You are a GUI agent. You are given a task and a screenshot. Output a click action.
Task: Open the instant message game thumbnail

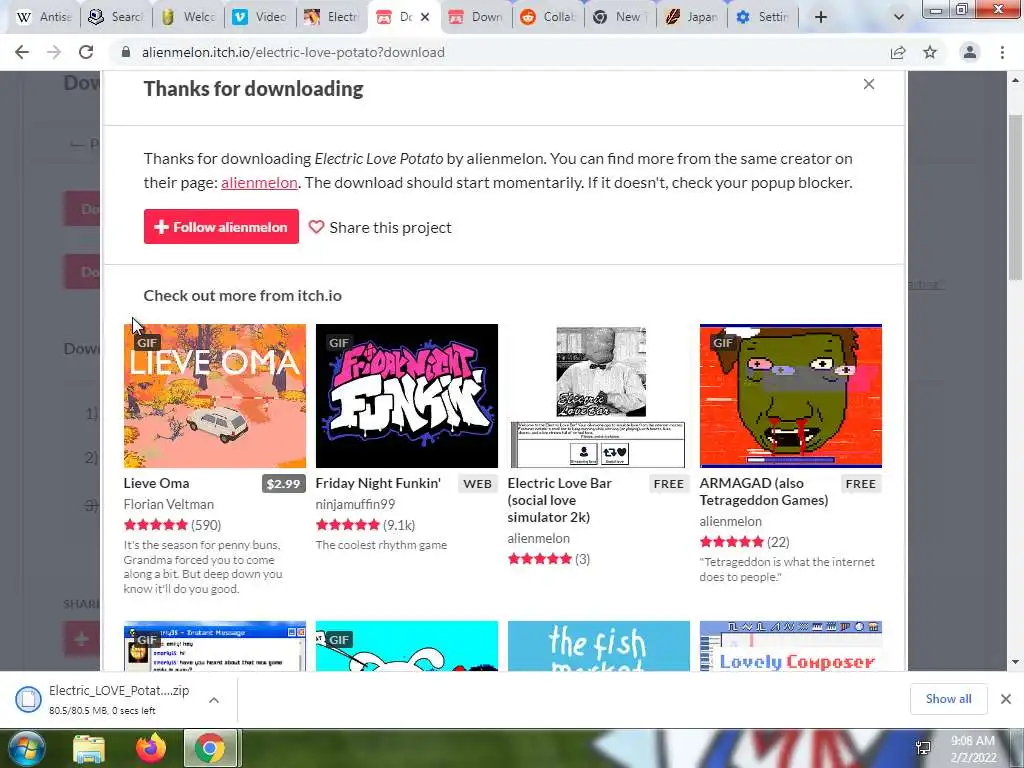tap(215, 646)
